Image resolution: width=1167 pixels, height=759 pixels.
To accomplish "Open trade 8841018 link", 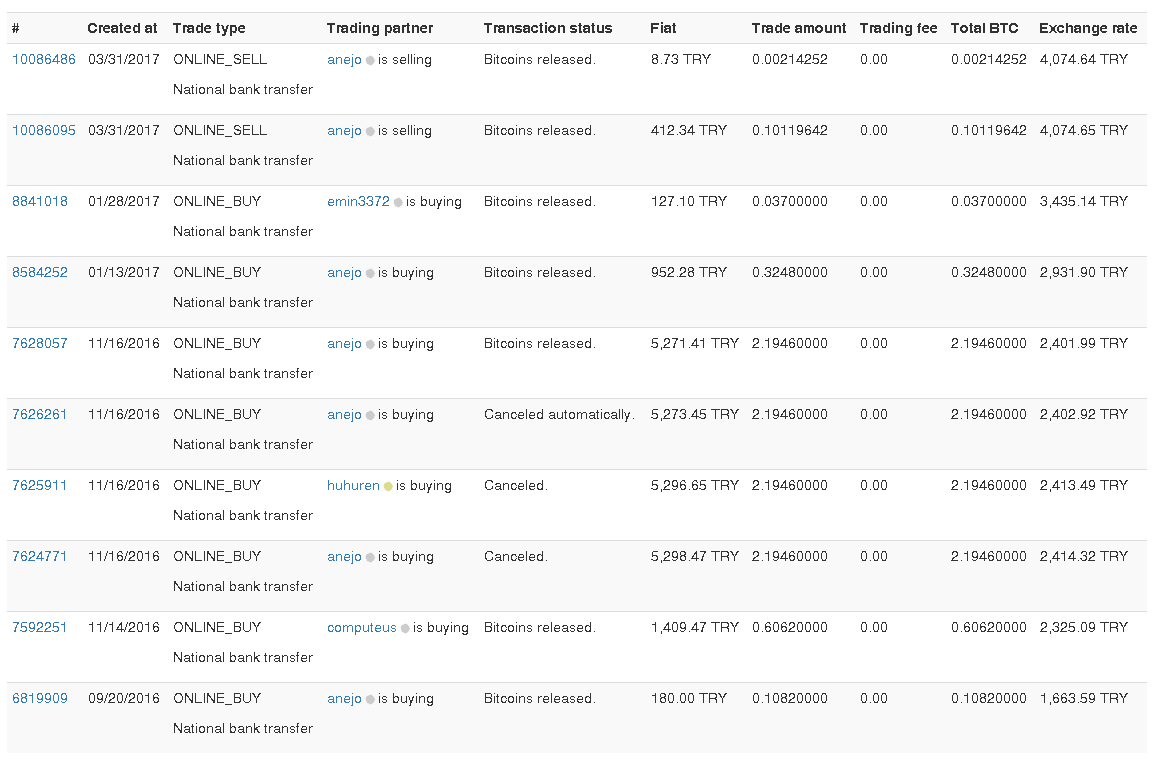I will [x=39, y=201].
